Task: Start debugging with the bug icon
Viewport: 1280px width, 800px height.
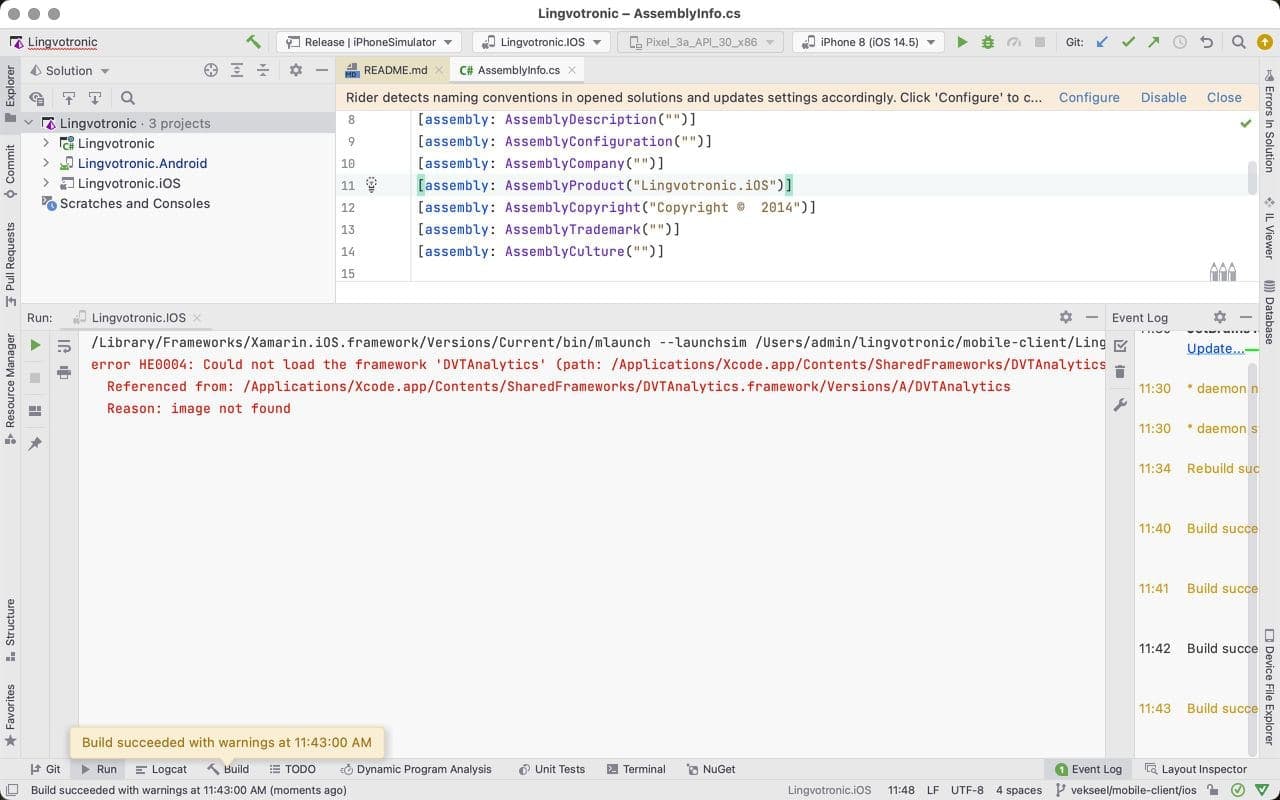Action: 988,42
